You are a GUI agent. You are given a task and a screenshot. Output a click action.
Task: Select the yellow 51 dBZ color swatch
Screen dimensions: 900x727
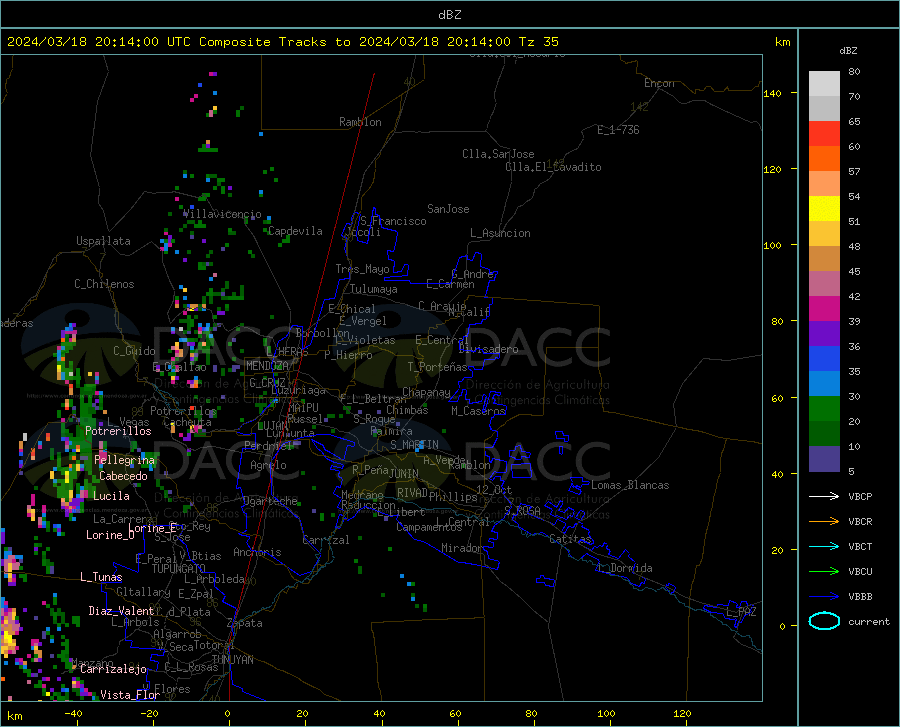pyautogui.click(x=824, y=209)
